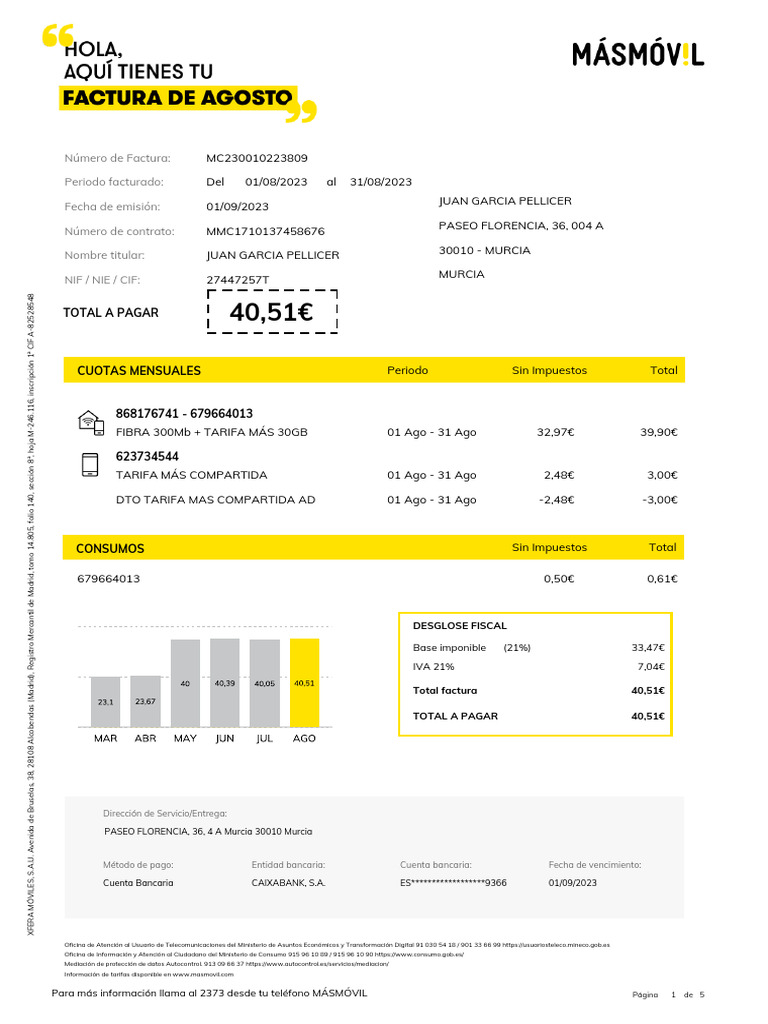This screenshot has height=1024, width=768.
Task: Click the 0,50€ consumption pre-tax amount
Action: tap(559, 579)
